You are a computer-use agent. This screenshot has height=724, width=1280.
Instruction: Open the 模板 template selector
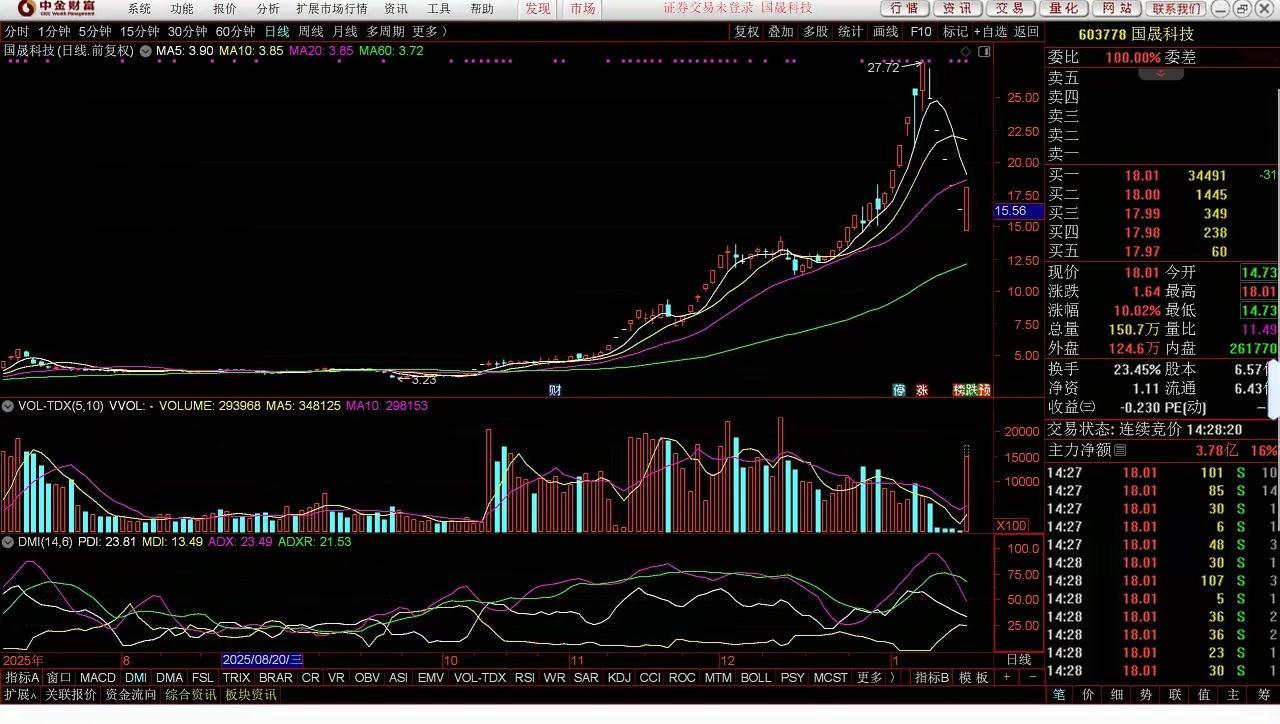[x=974, y=677]
